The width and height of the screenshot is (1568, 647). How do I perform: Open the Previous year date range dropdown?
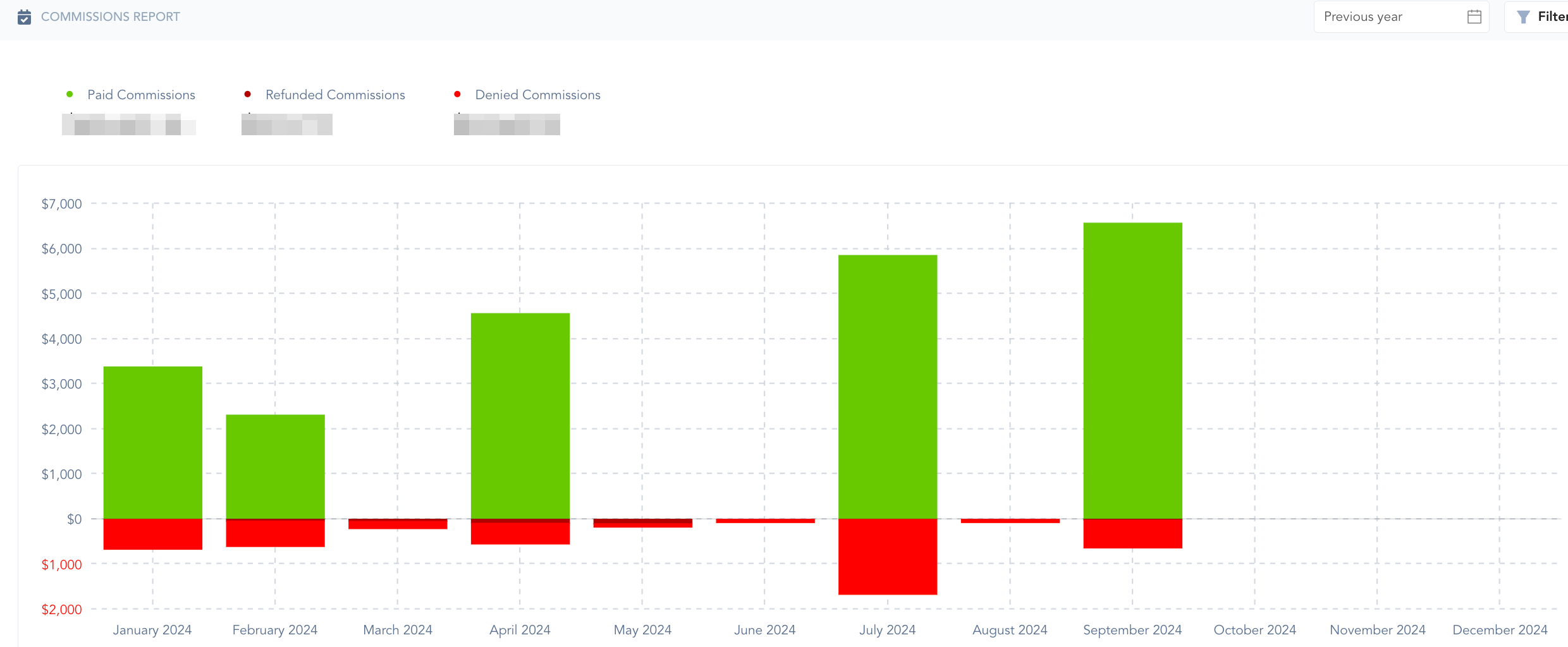tap(1391, 17)
